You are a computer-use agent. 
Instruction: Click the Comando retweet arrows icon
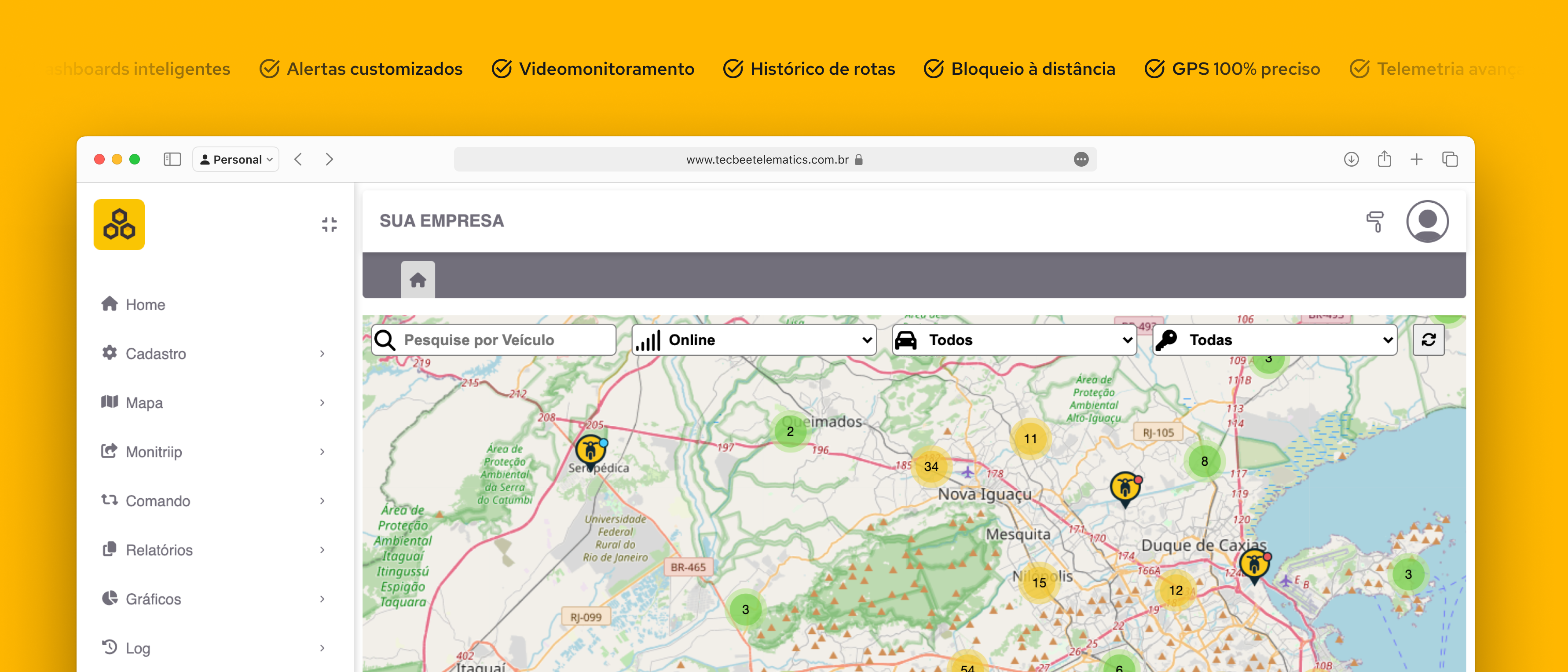pos(110,500)
